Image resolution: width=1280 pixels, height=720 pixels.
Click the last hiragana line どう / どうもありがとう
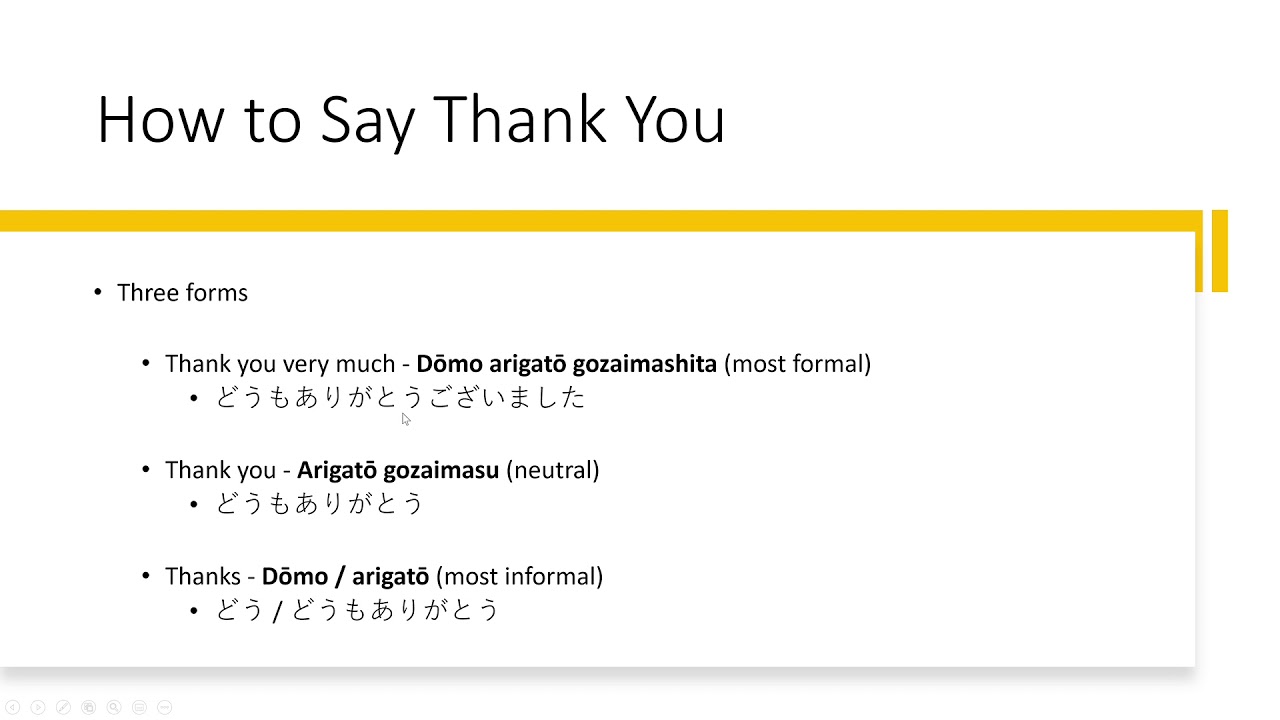tap(357, 610)
